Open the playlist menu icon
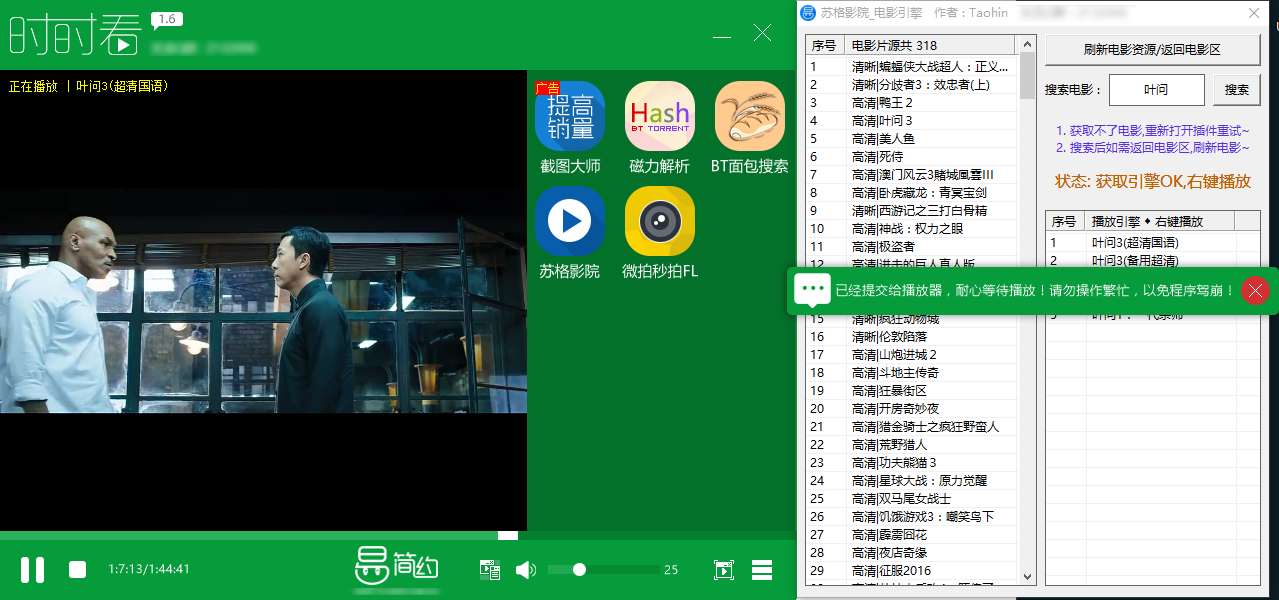 (762, 570)
